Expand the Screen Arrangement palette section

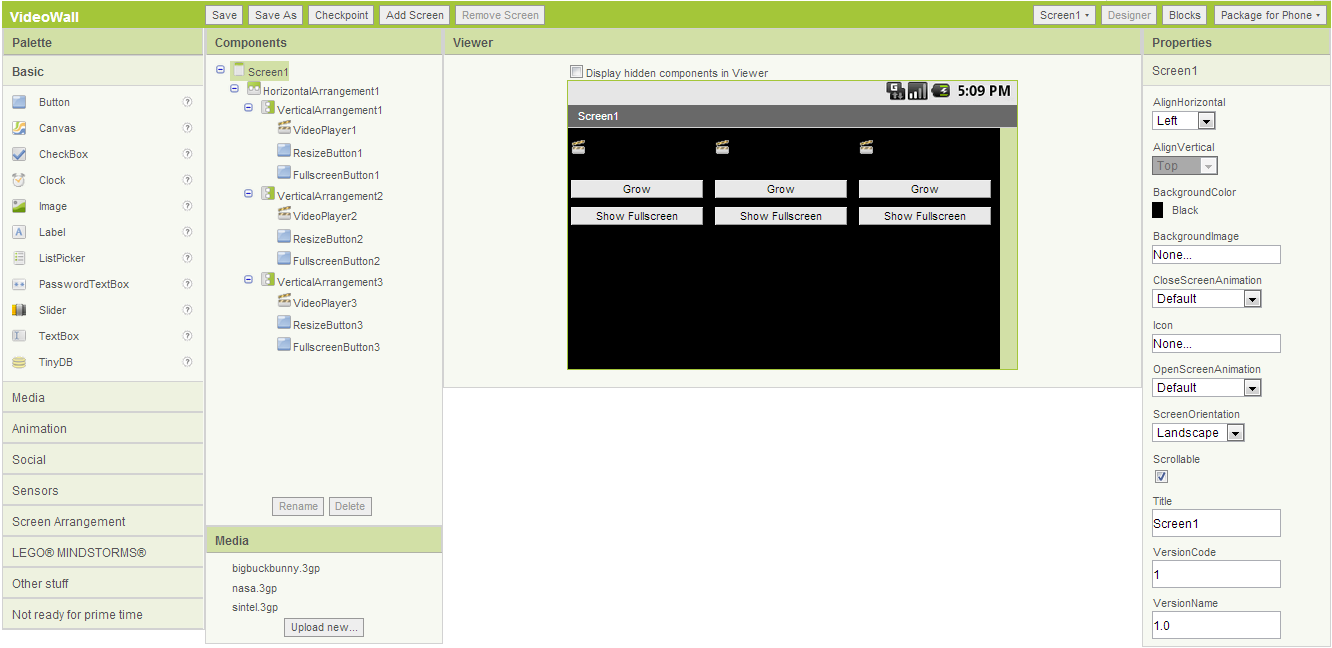click(x=103, y=522)
